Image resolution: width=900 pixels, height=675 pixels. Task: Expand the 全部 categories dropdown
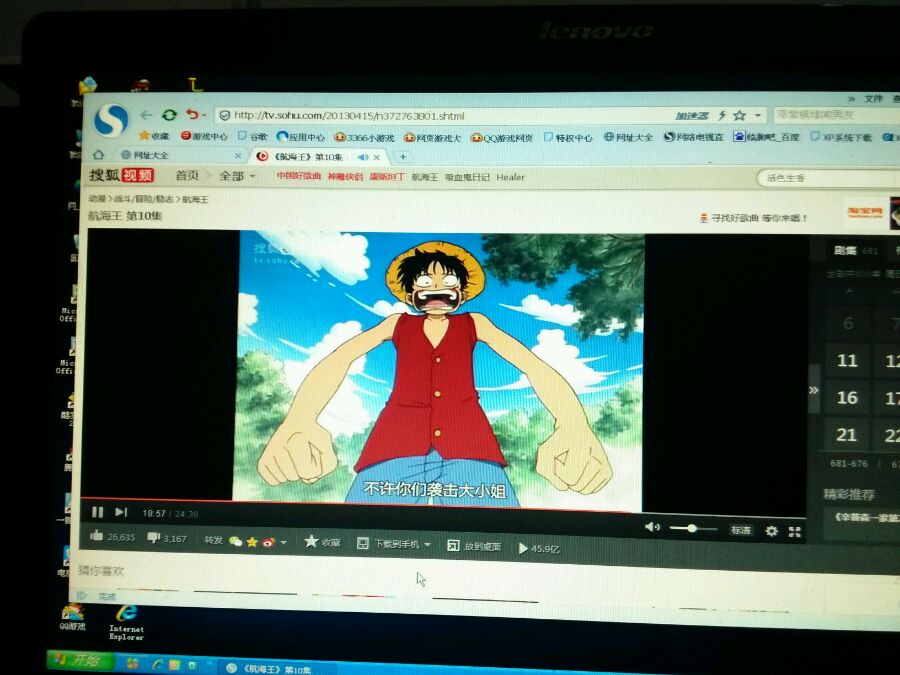pyautogui.click(x=237, y=176)
